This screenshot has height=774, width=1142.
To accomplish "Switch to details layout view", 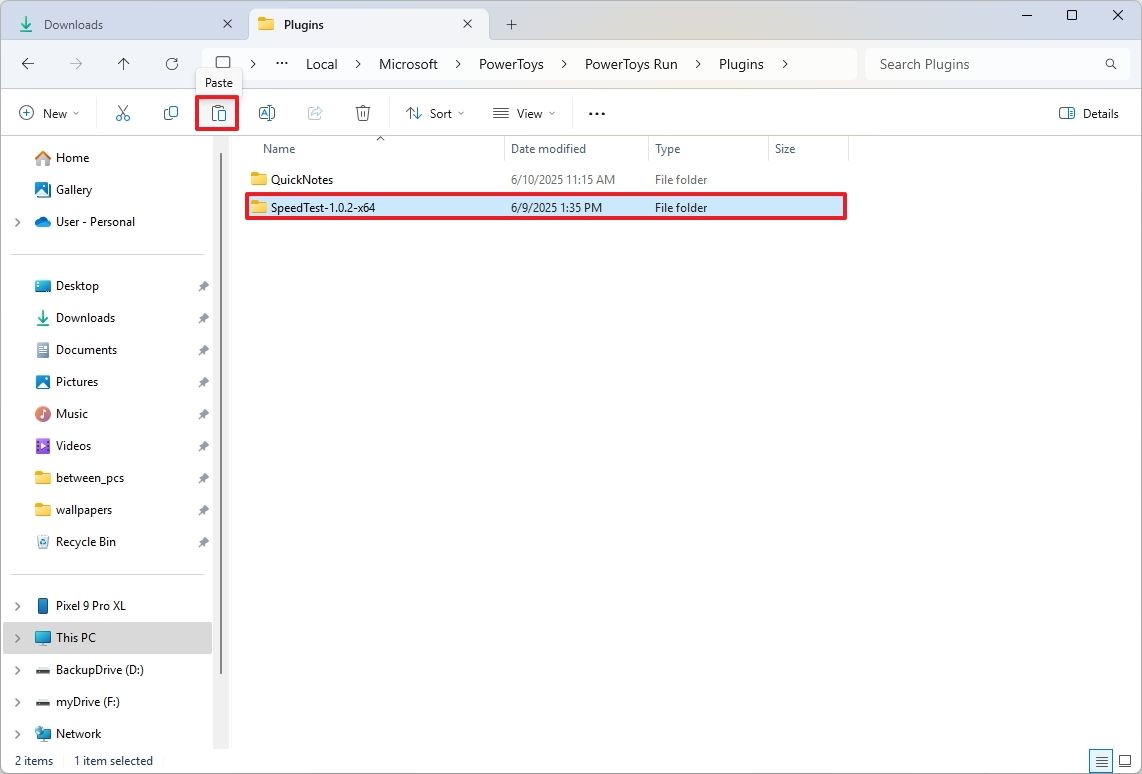I will [x=1101, y=761].
